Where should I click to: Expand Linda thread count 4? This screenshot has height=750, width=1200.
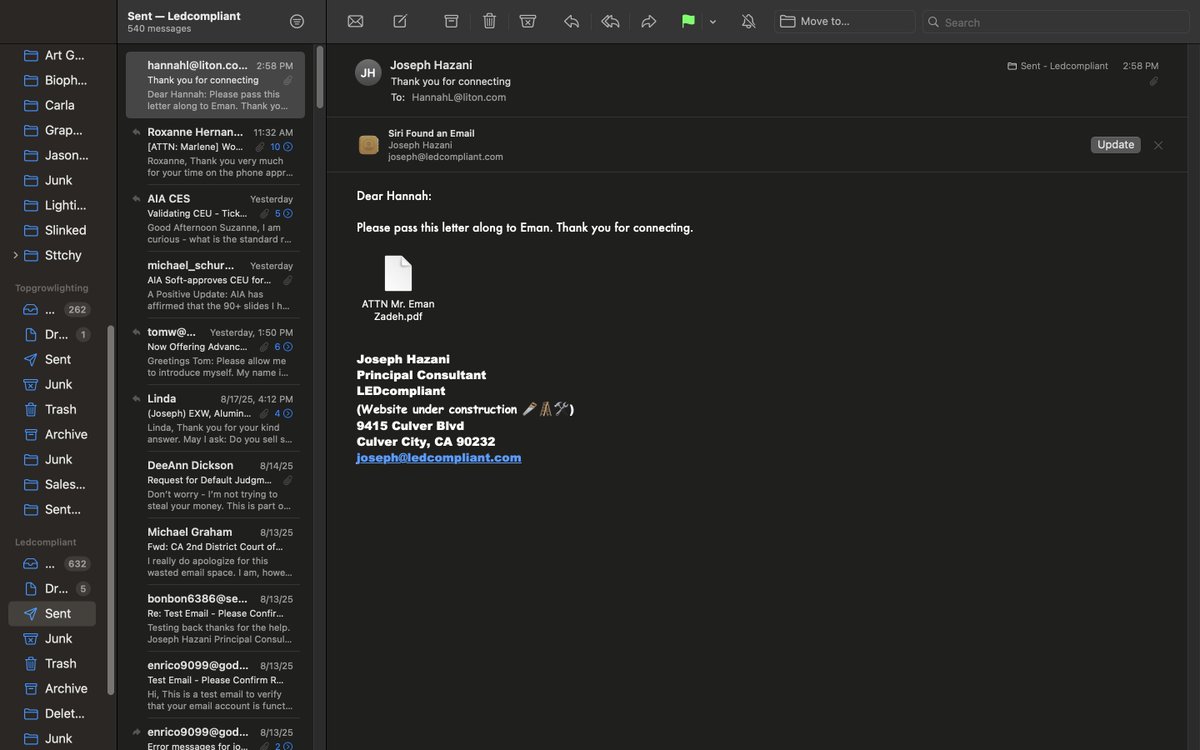click(x=284, y=413)
